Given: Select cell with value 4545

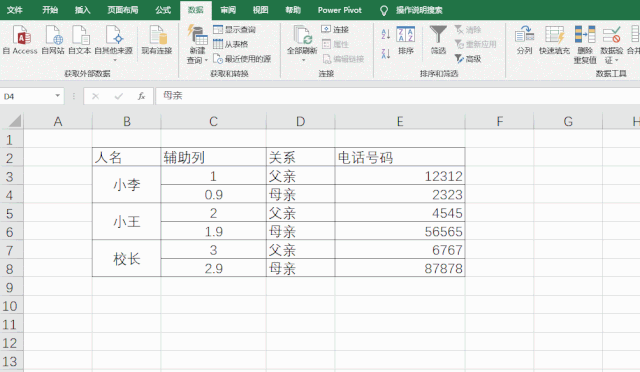Looking at the screenshot, I should point(400,213).
